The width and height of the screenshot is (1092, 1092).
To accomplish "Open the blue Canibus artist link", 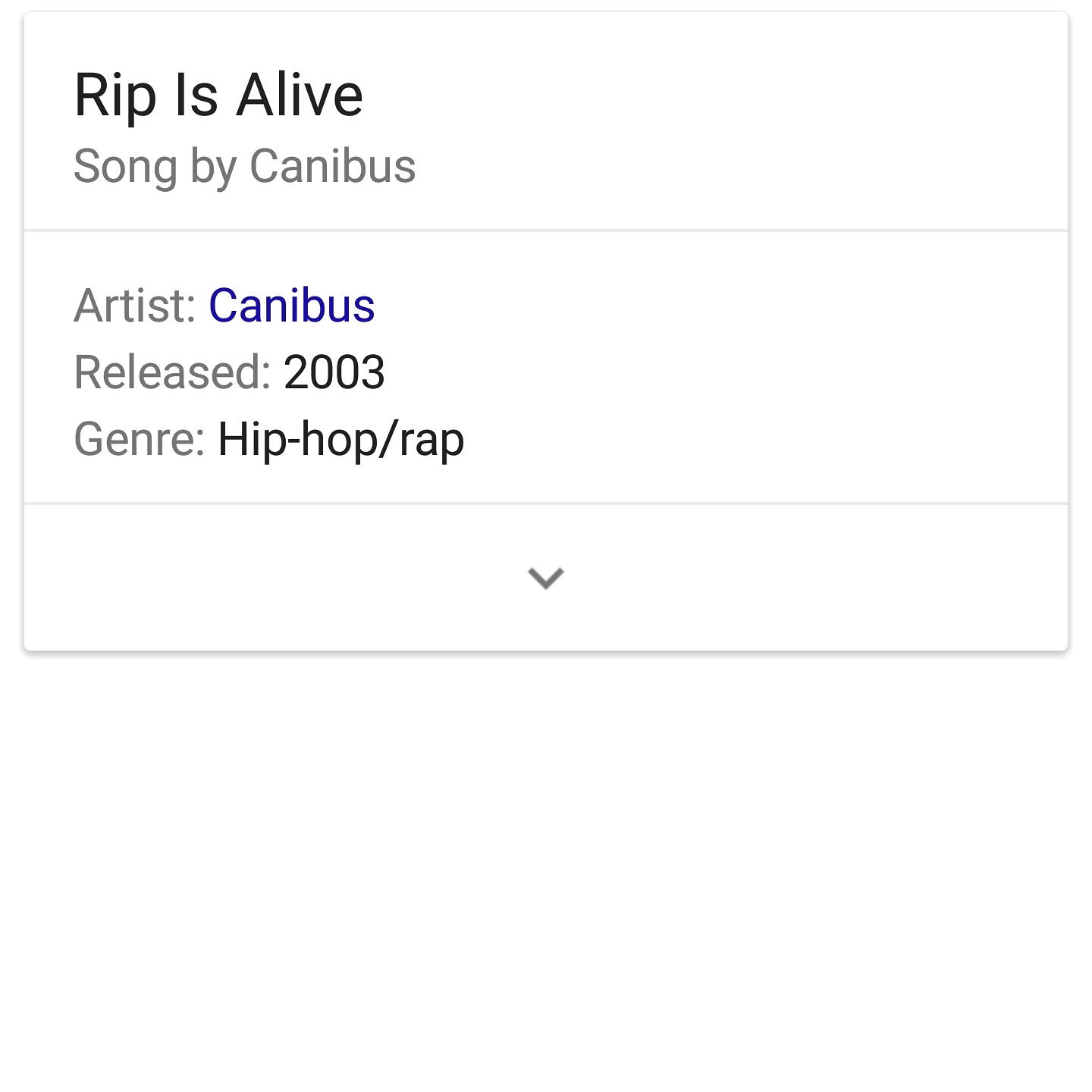I will click(292, 306).
